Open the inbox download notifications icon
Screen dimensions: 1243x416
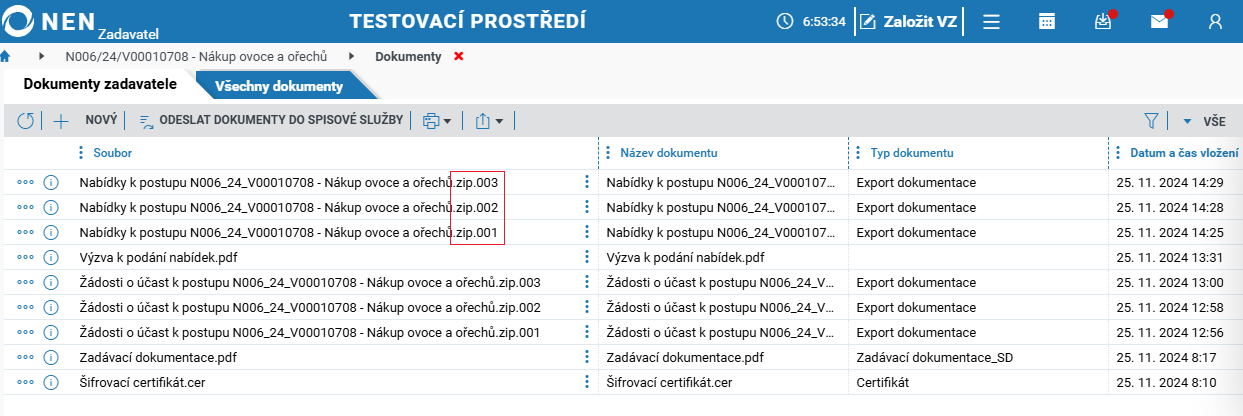1103,22
